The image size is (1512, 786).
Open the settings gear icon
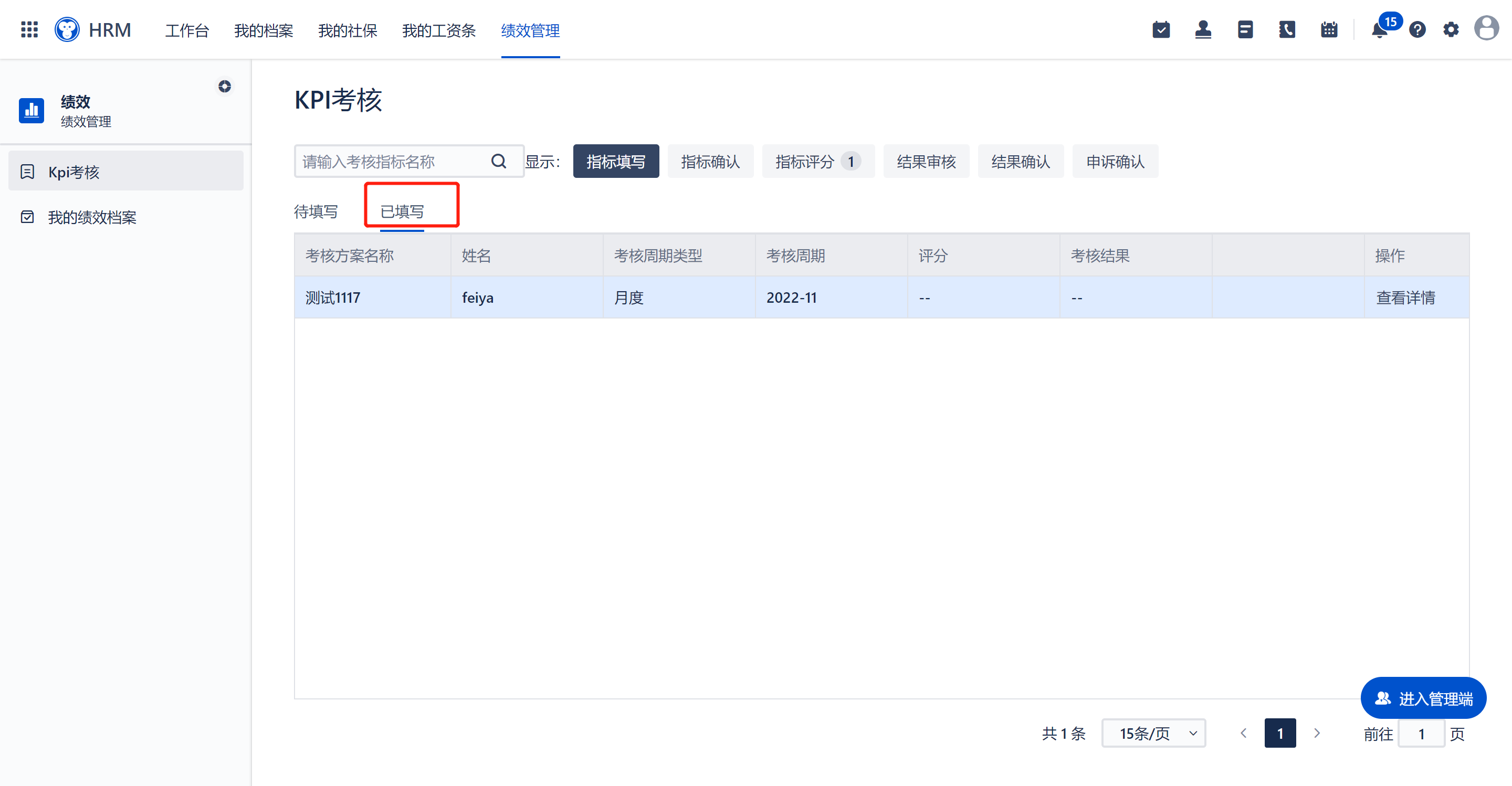(1451, 29)
